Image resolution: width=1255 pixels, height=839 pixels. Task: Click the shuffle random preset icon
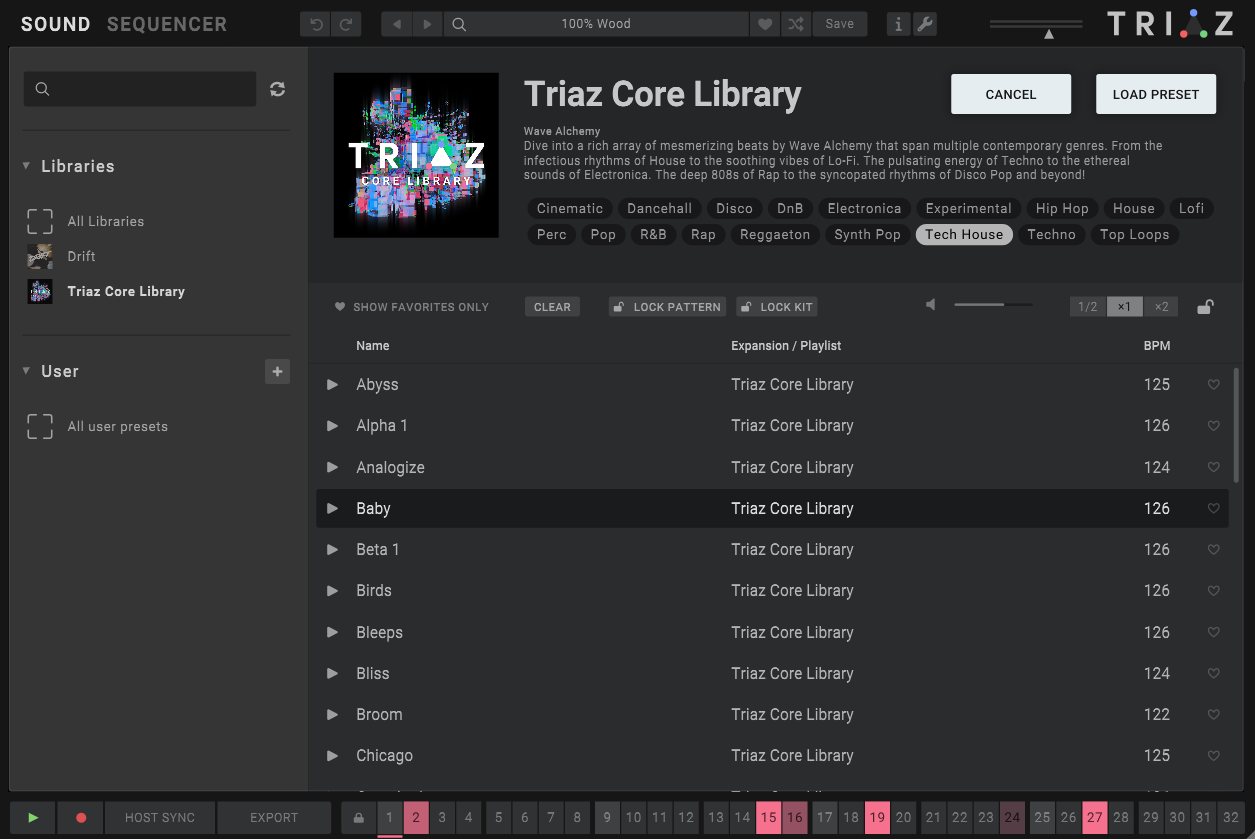click(796, 23)
